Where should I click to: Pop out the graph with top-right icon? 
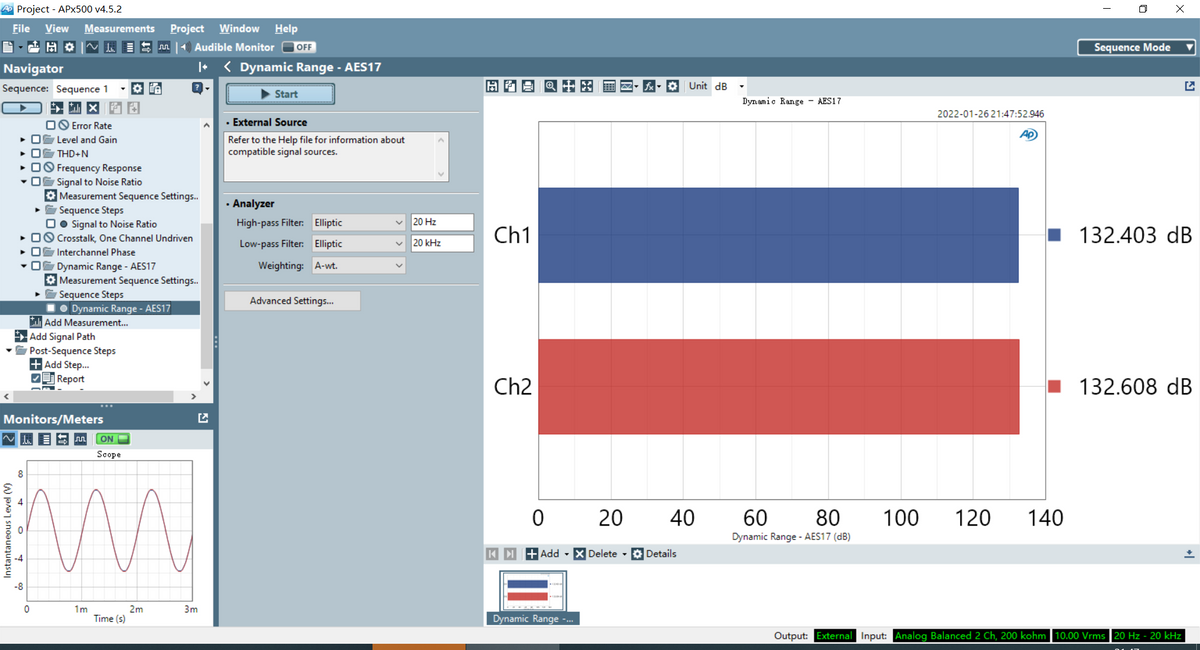pos(1189,87)
